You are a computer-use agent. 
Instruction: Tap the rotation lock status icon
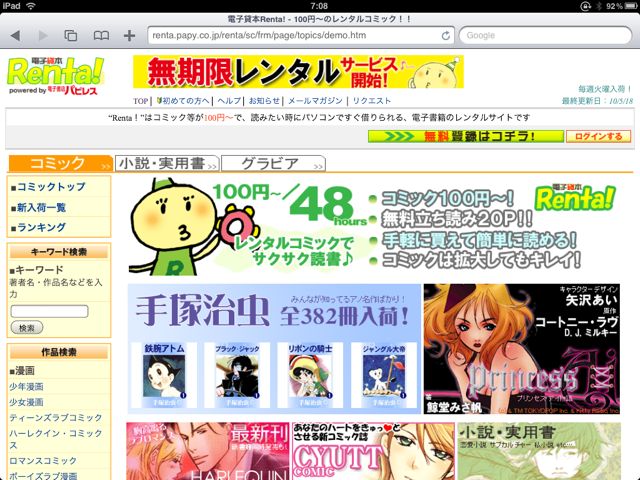[x=586, y=6]
